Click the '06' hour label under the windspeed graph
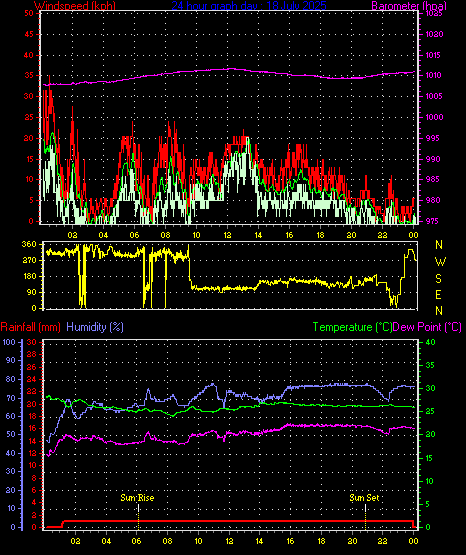Screen dimensions: 466x555 [134, 235]
